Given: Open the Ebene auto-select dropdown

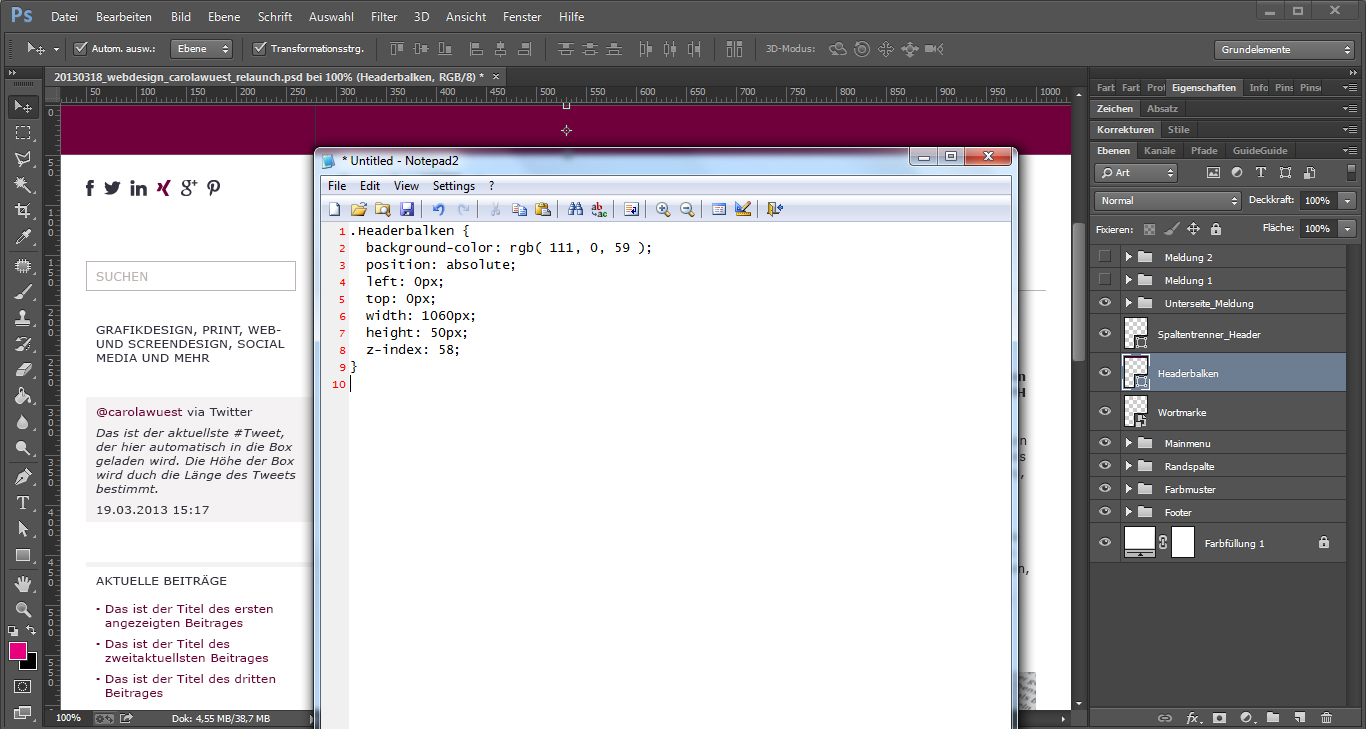Looking at the screenshot, I should coord(201,48).
